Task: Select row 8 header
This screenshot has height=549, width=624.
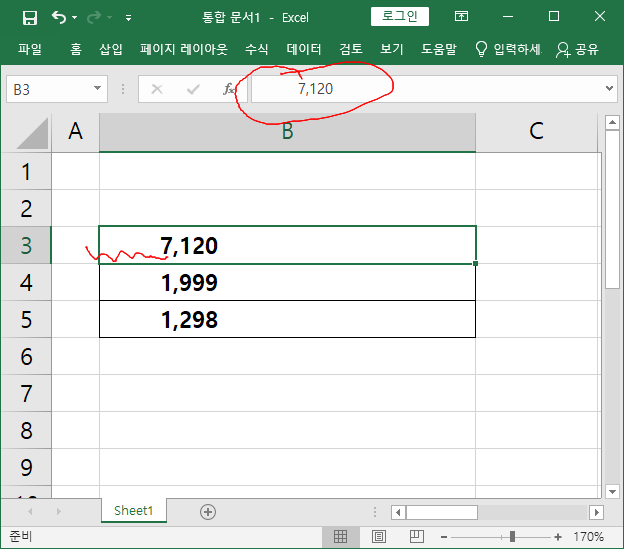Action: (26, 430)
